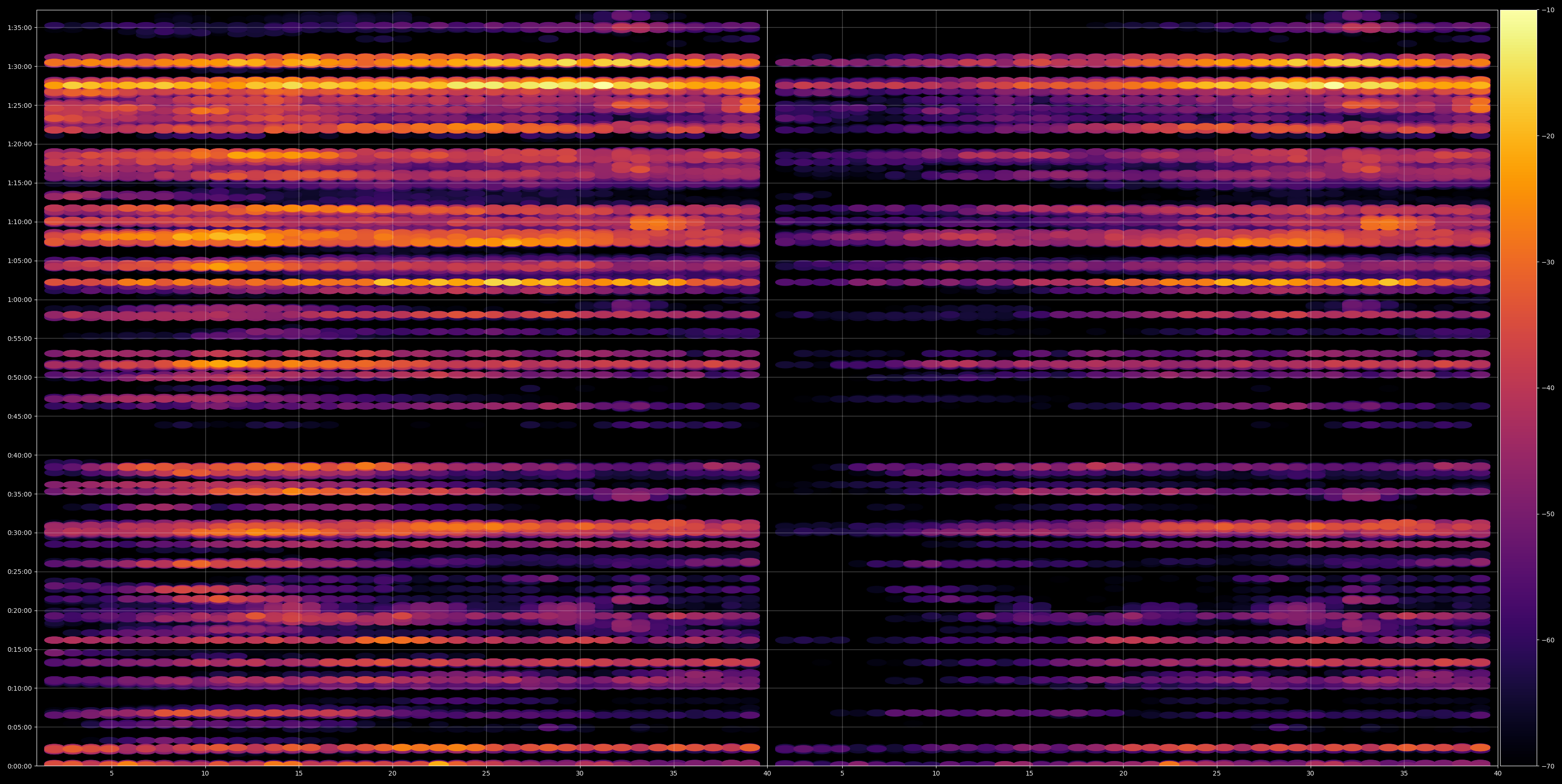This screenshot has height=784, width=1562.
Task: Pick x-axis tick 20 of the right plot
Action: [x=1123, y=774]
